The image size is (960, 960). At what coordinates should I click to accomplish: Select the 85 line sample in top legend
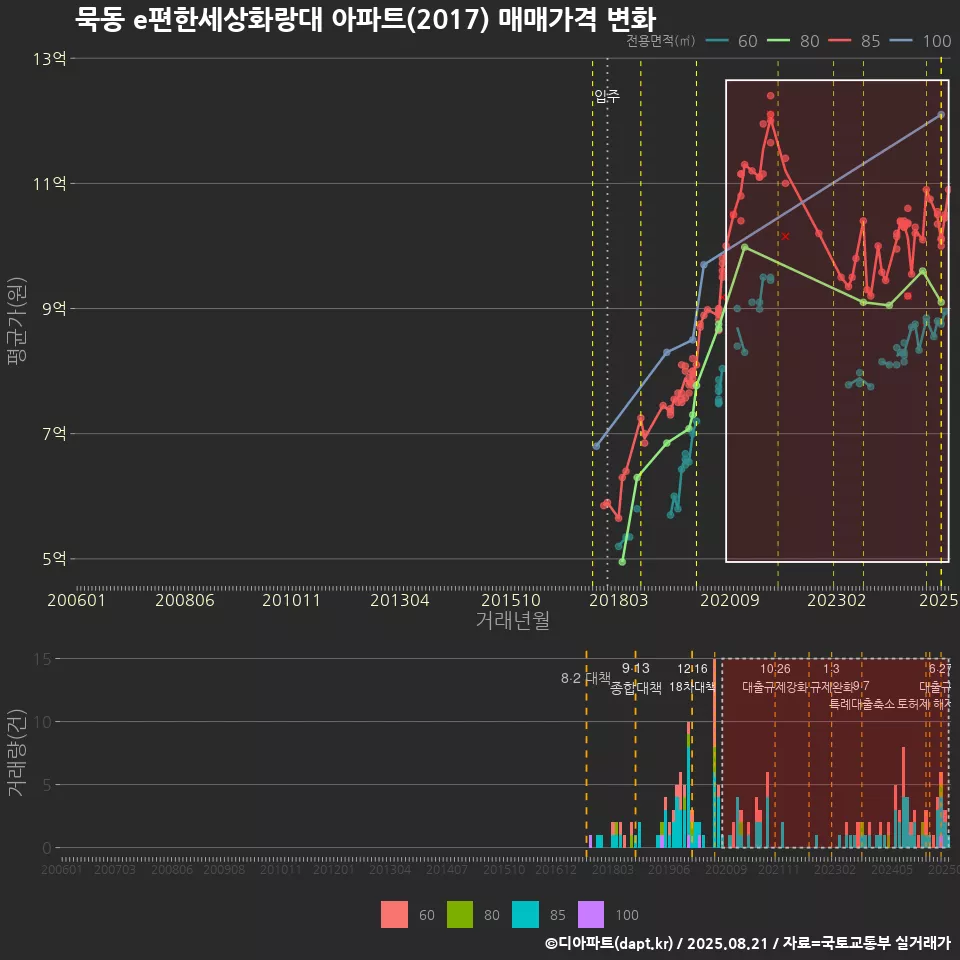pyautogui.click(x=840, y=41)
